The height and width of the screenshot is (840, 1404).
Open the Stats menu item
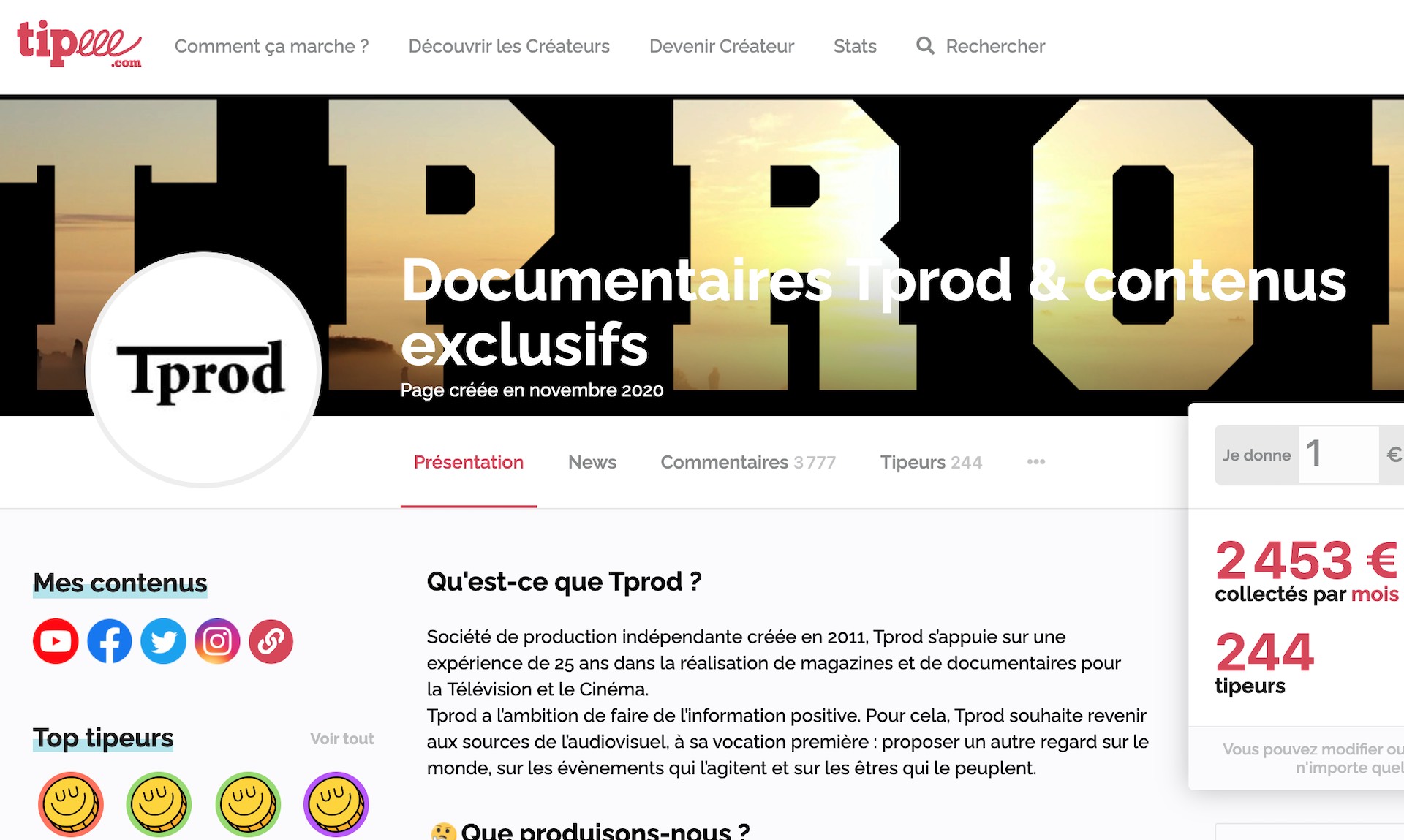point(855,46)
